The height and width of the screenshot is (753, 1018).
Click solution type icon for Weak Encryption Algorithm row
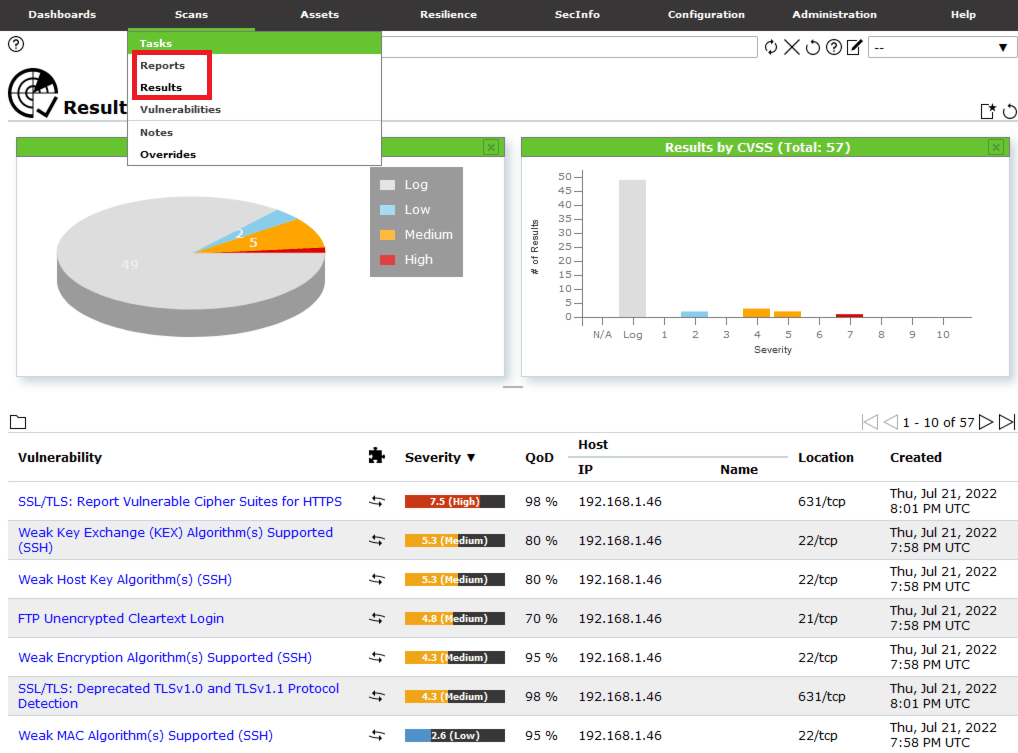pyautogui.click(x=377, y=657)
